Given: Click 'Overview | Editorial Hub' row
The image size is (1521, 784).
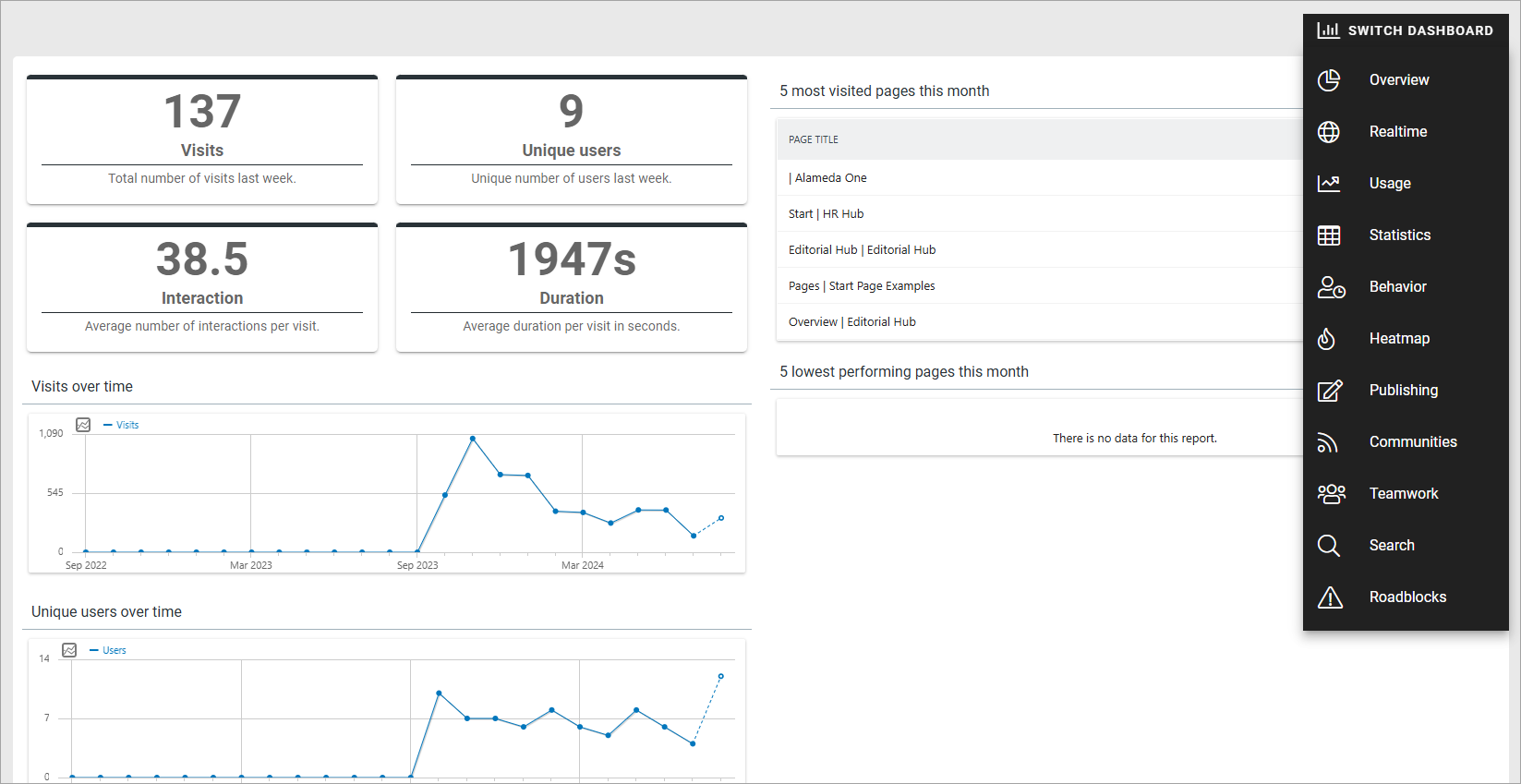Looking at the screenshot, I should pos(1040,322).
